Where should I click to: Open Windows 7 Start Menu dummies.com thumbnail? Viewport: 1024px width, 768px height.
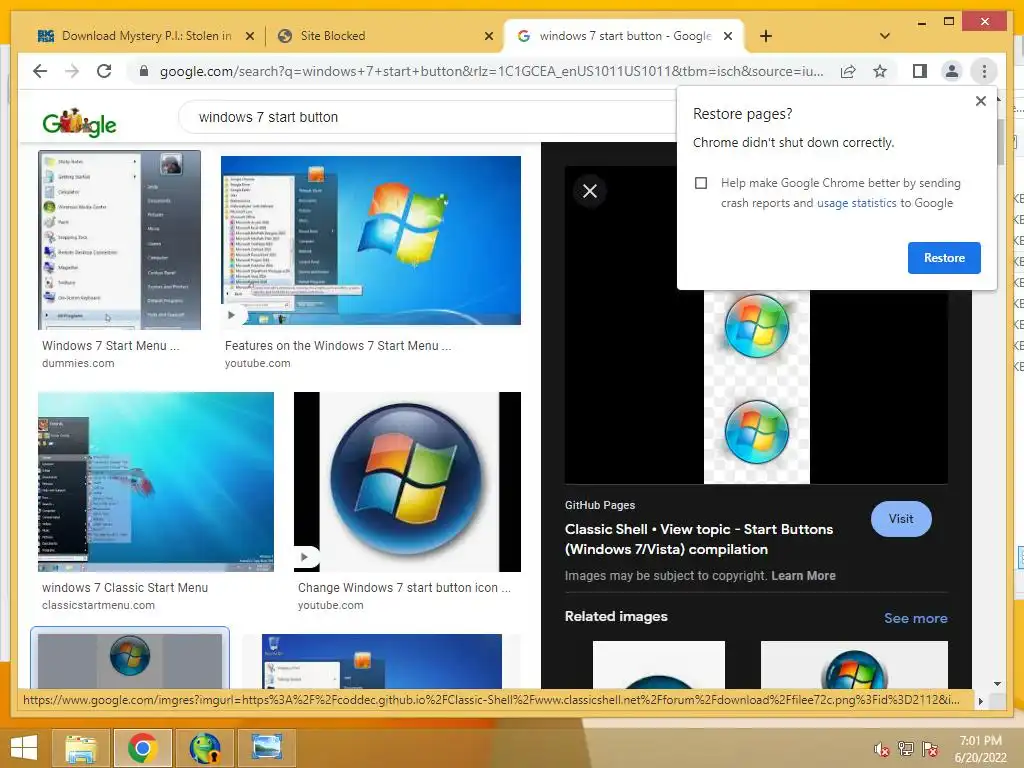tap(120, 240)
